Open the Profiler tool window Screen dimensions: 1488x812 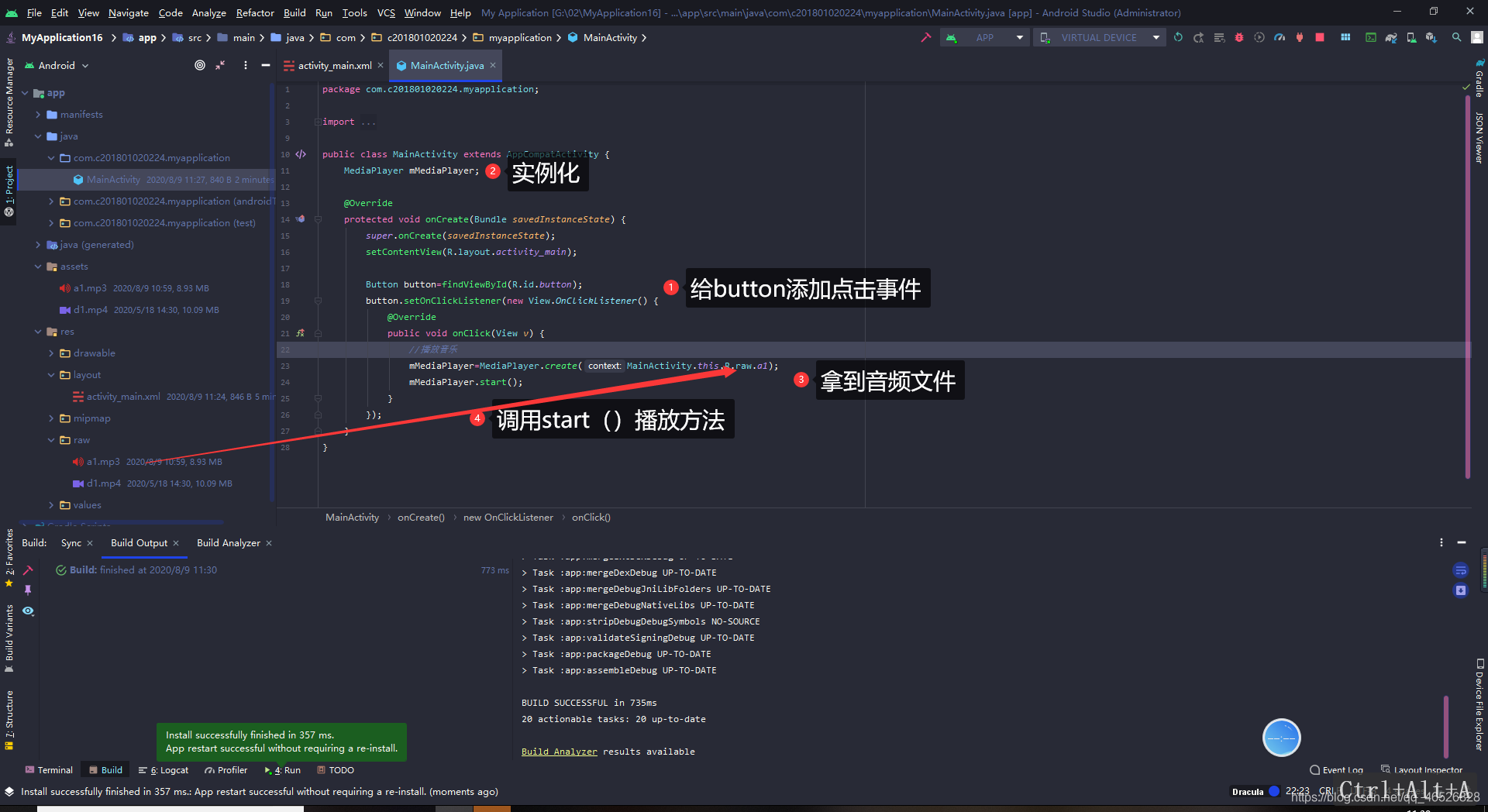pos(226,770)
